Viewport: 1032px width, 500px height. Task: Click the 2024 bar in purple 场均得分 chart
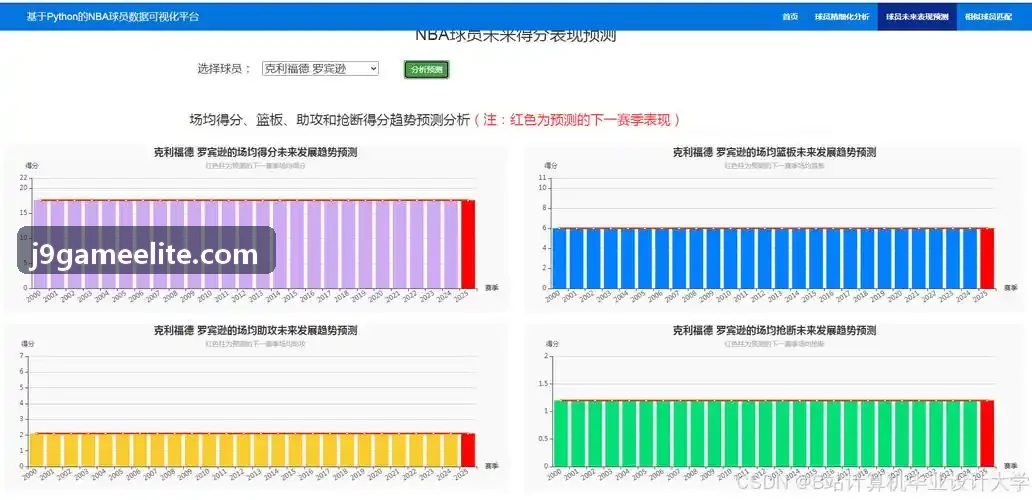tap(450, 244)
